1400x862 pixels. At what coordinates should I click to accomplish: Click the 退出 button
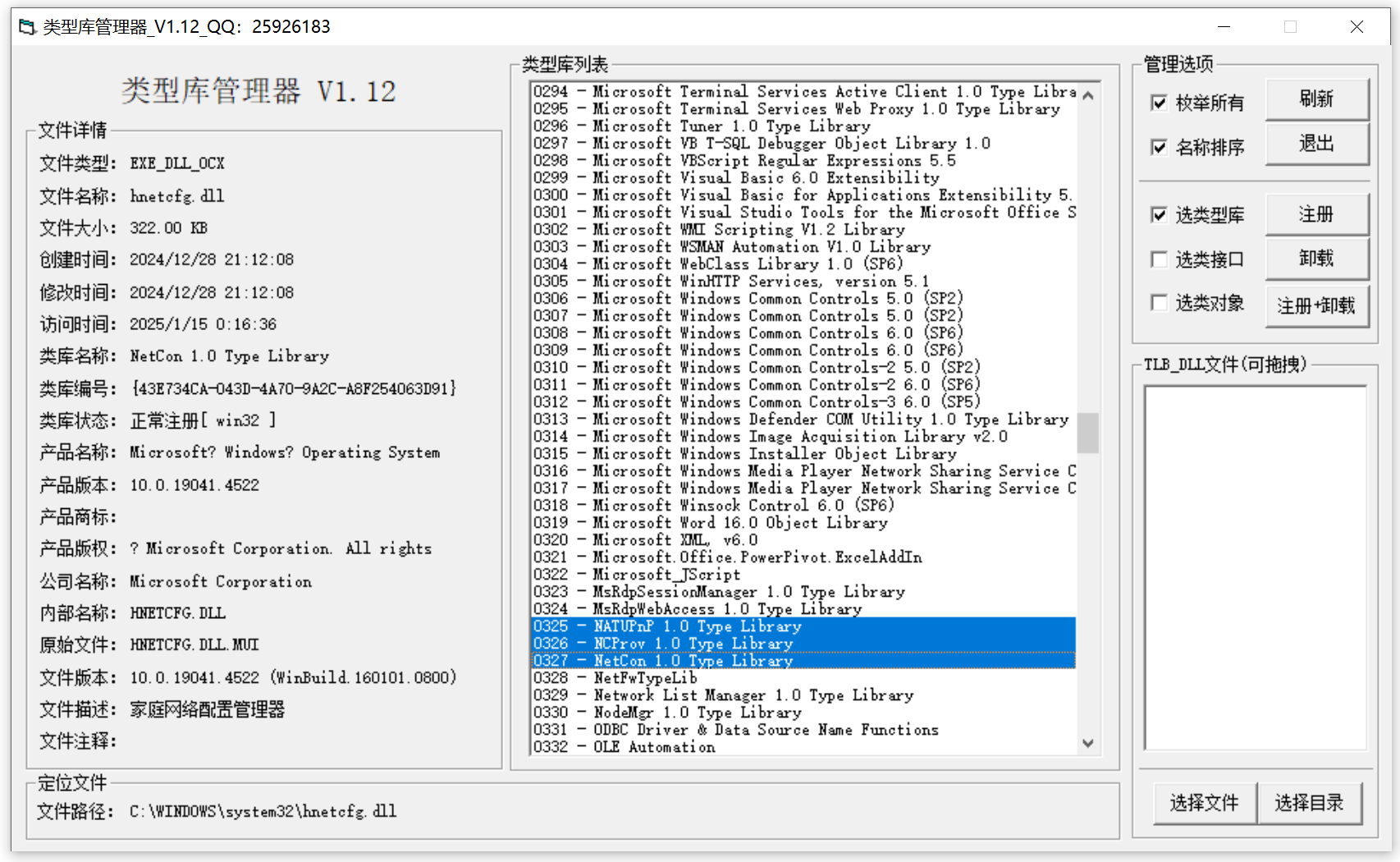click(1316, 144)
